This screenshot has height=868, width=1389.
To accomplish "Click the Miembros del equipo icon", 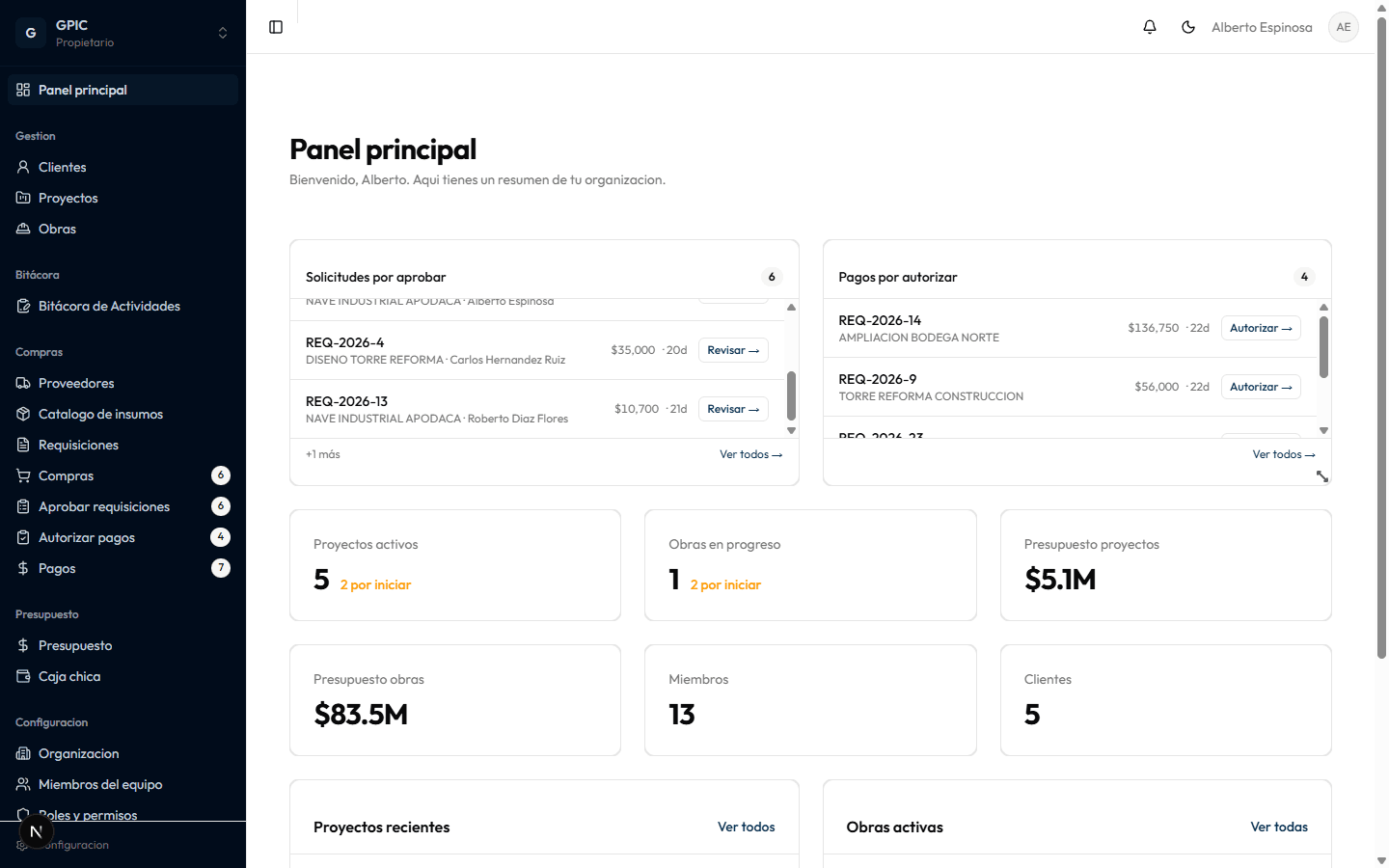I will pyautogui.click(x=23, y=784).
